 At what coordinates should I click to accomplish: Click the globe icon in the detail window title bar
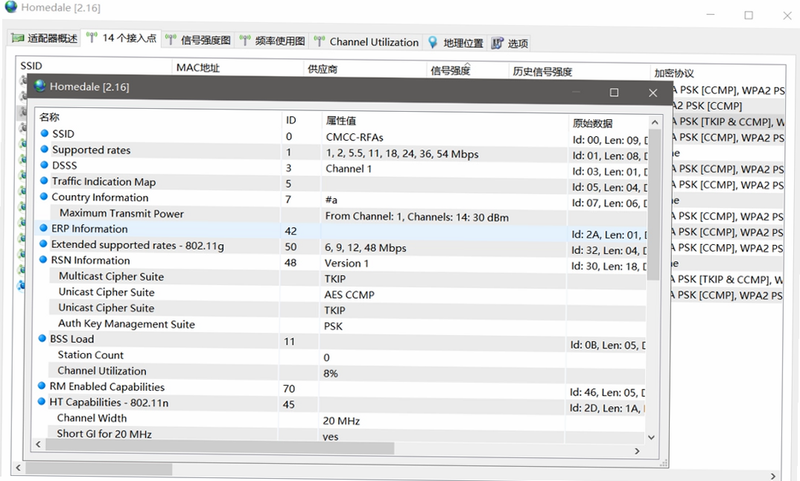[x=40, y=86]
